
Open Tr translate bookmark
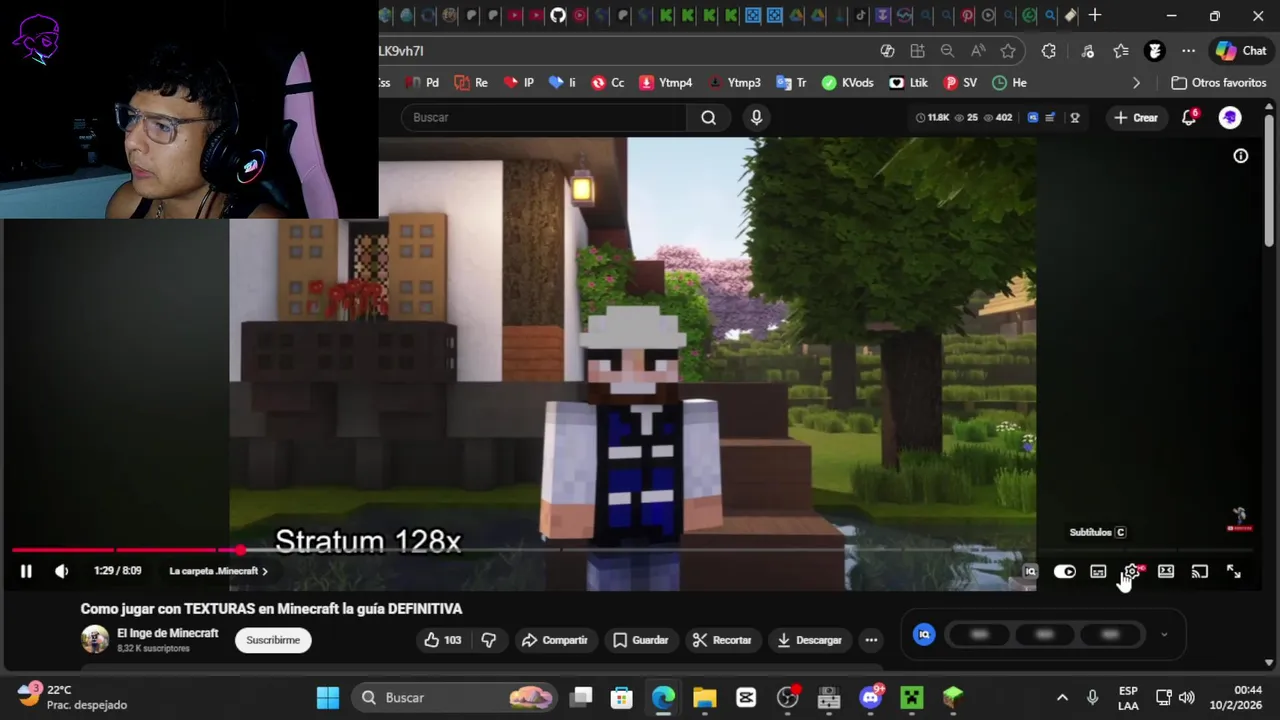point(791,83)
